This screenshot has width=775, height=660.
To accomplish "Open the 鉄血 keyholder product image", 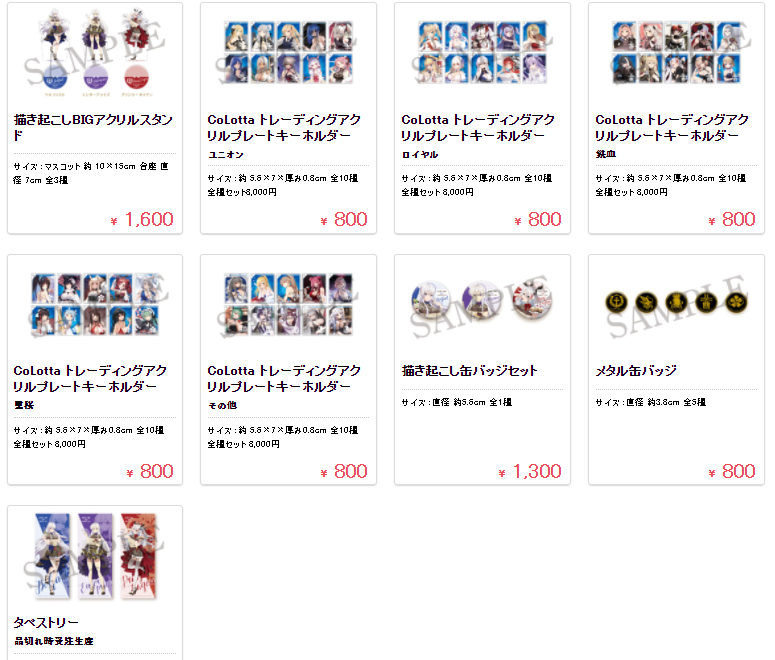I will (x=677, y=52).
